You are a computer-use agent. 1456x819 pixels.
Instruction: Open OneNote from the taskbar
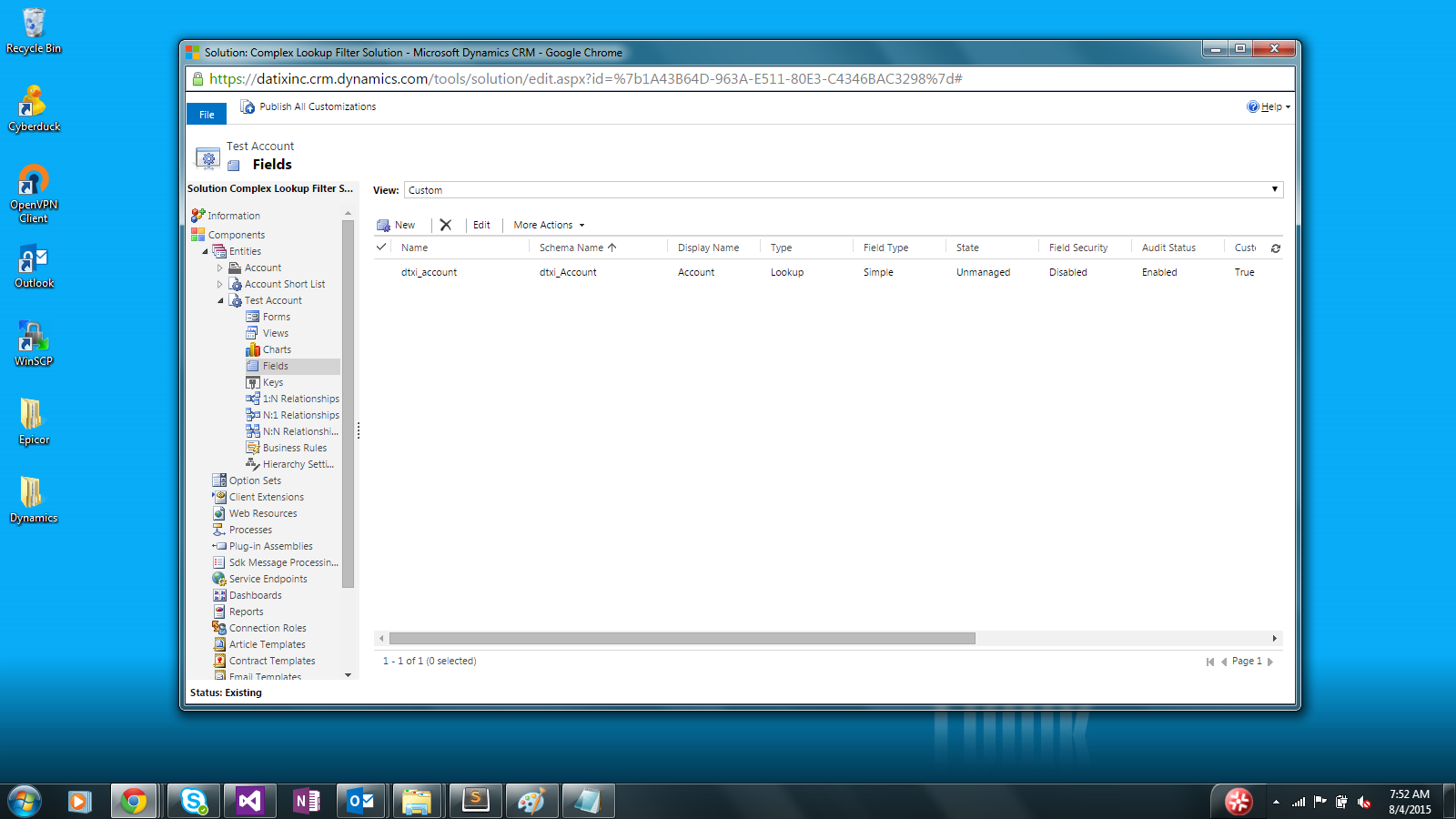(x=306, y=801)
